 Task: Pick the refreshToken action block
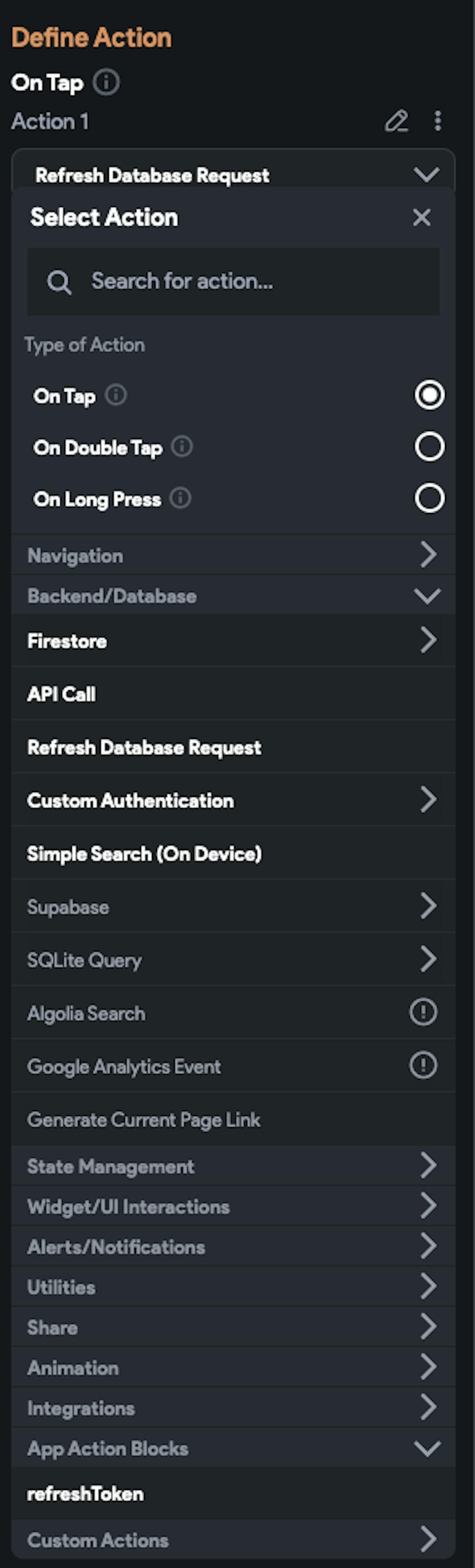tap(86, 1494)
